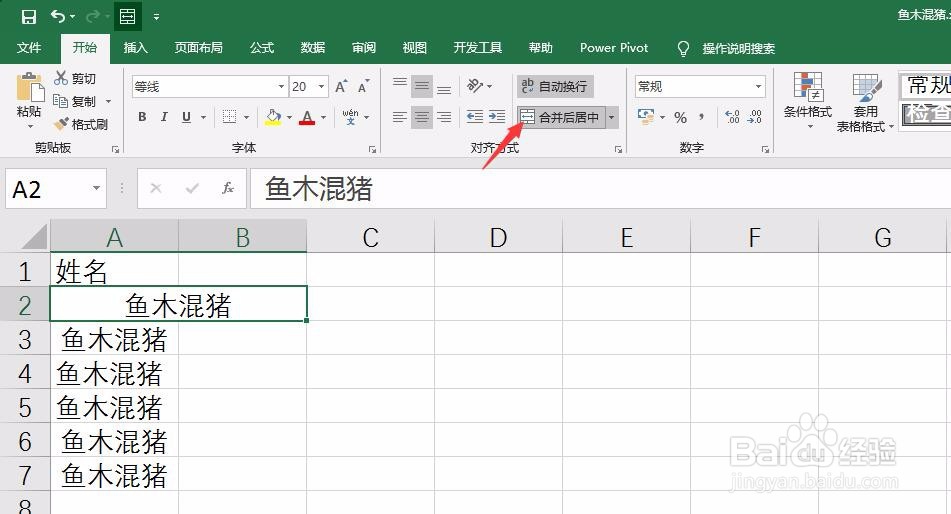Viewport: 951px width, 514px height.
Task: Expand the 复制 dropdown arrow
Action: [x=109, y=101]
